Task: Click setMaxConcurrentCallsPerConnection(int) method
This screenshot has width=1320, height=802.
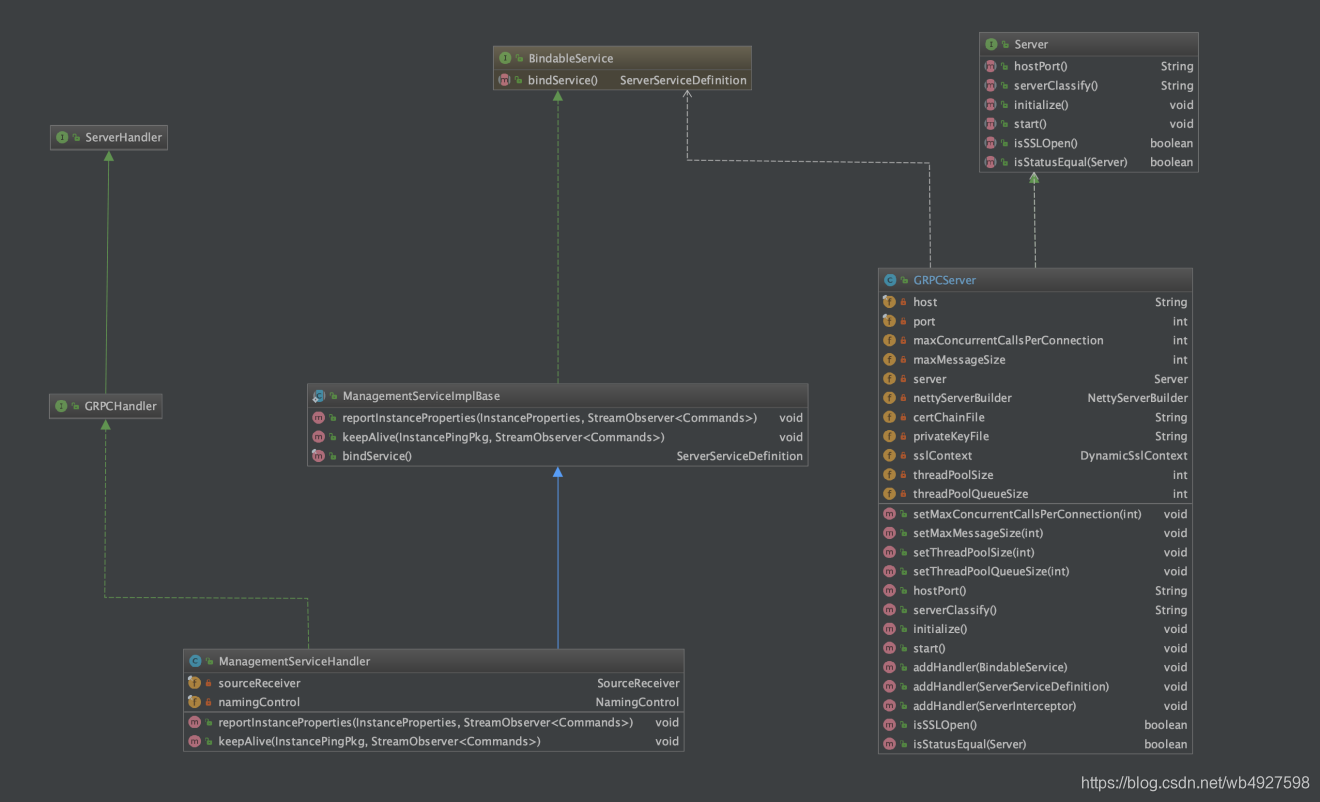Action: coord(1035,514)
